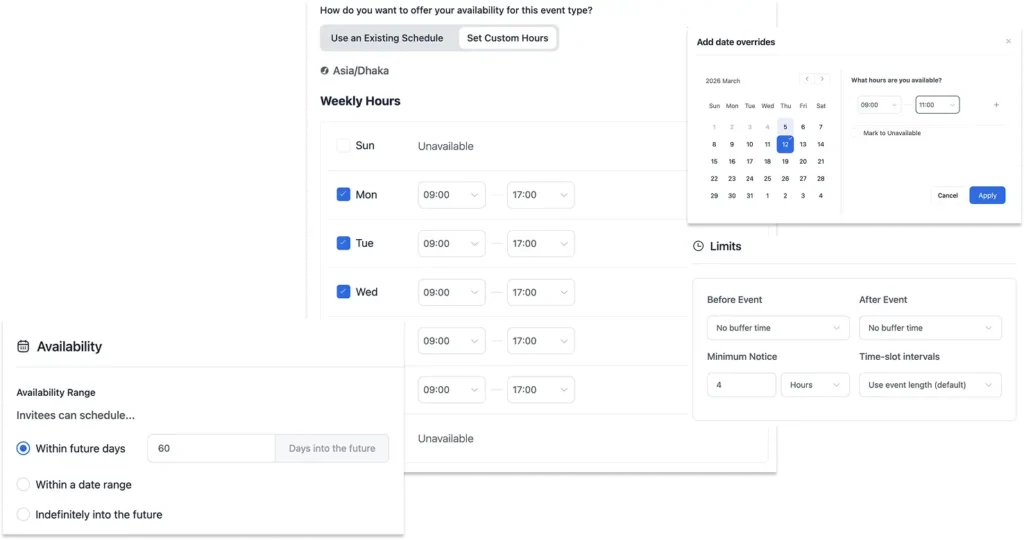Click the Availability Range label
This screenshot has height=540, width=1024.
tap(56, 392)
